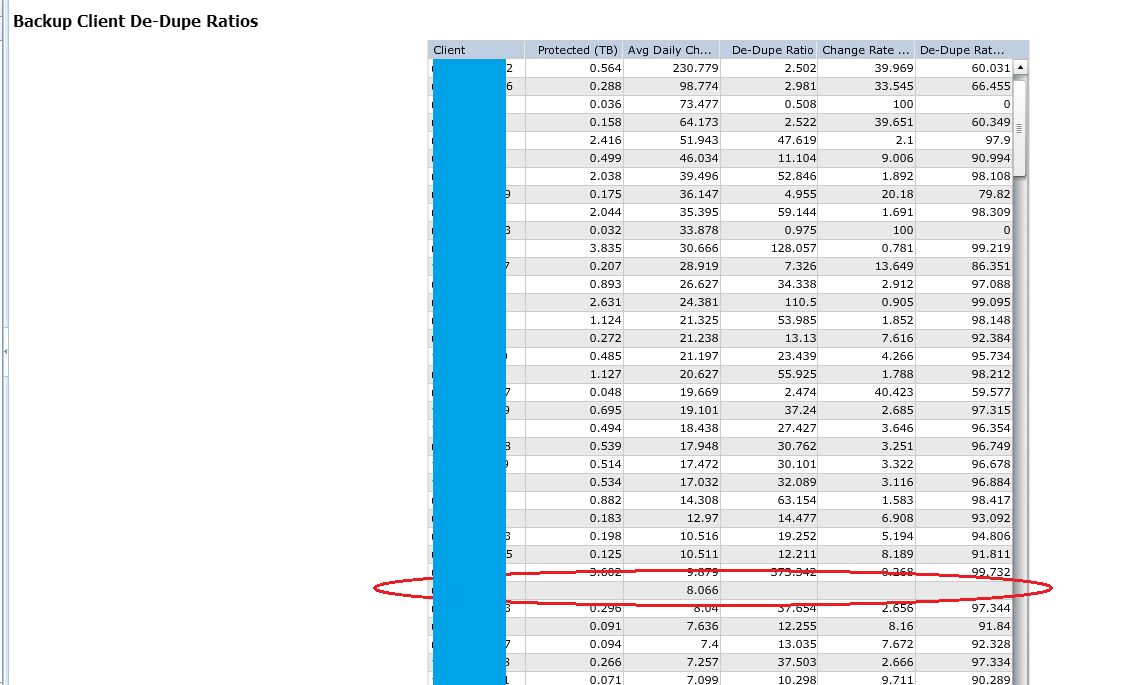Image resolution: width=1133 pixels, height=685 pixels.
Task: Sort by the Protected (TB) column header
Action: pyautogui.click(x=577, y=49)
